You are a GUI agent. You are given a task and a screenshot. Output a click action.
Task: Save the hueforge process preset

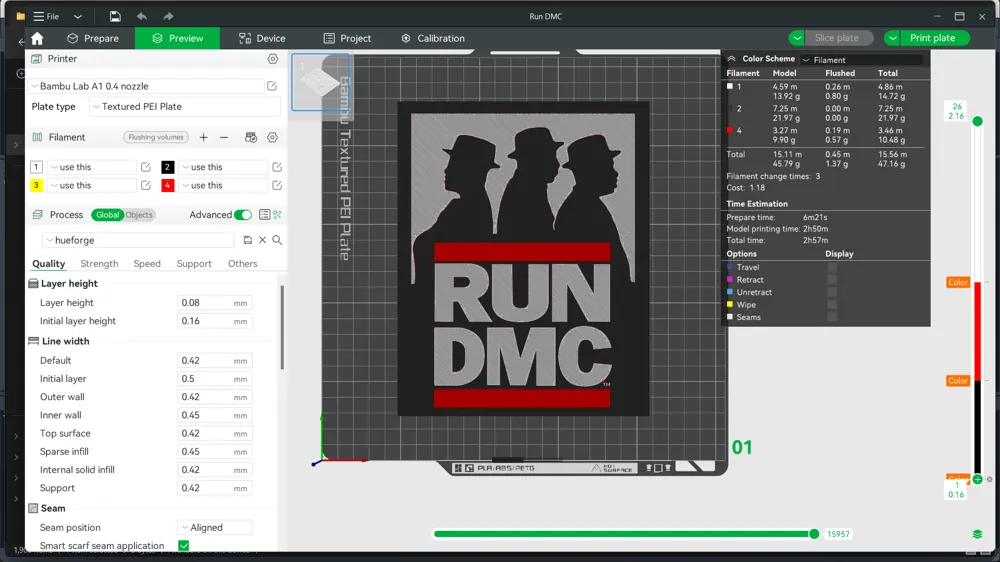(x=247, y=240)
